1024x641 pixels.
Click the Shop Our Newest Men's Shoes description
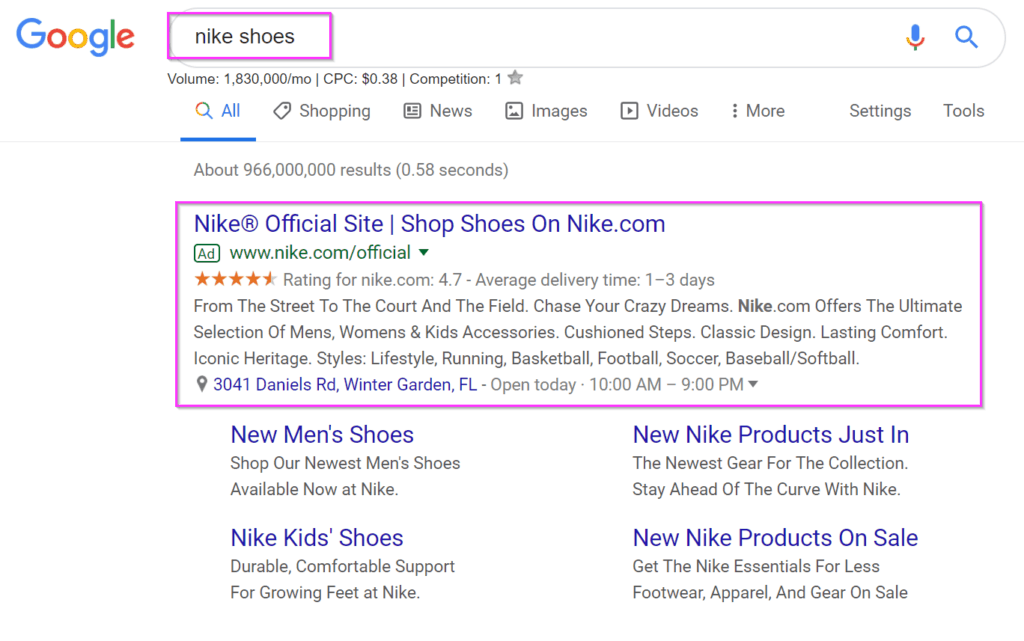tap(345, 463)
